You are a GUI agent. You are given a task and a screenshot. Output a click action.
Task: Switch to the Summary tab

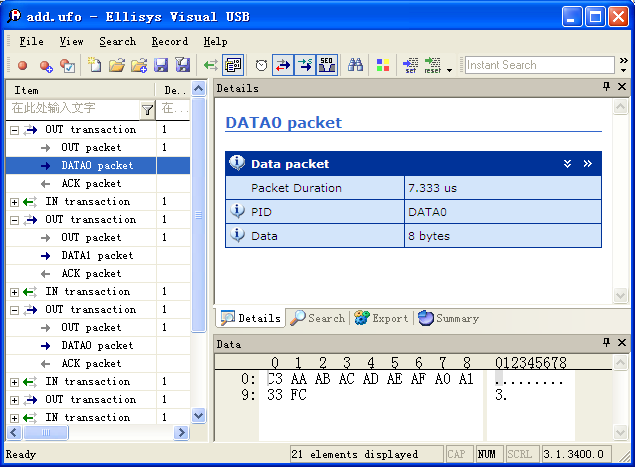tap(448, 318)
